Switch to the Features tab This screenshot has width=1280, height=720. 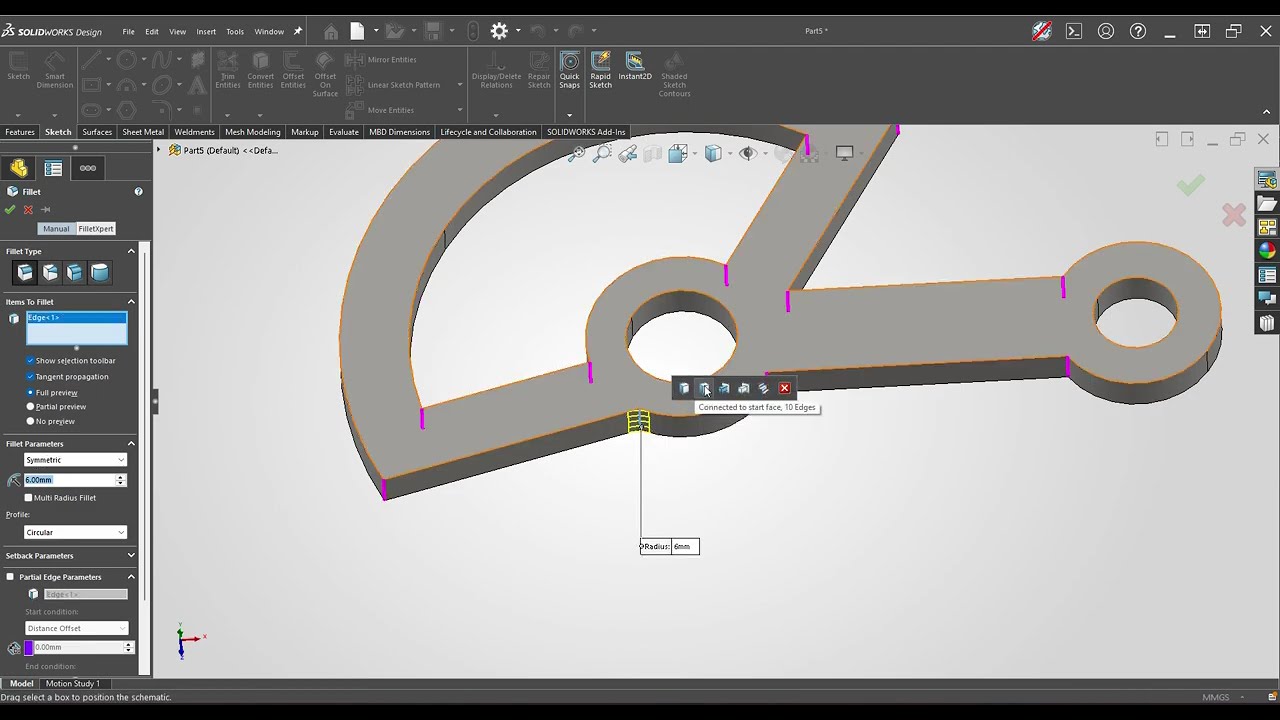[x=20, y=132]
